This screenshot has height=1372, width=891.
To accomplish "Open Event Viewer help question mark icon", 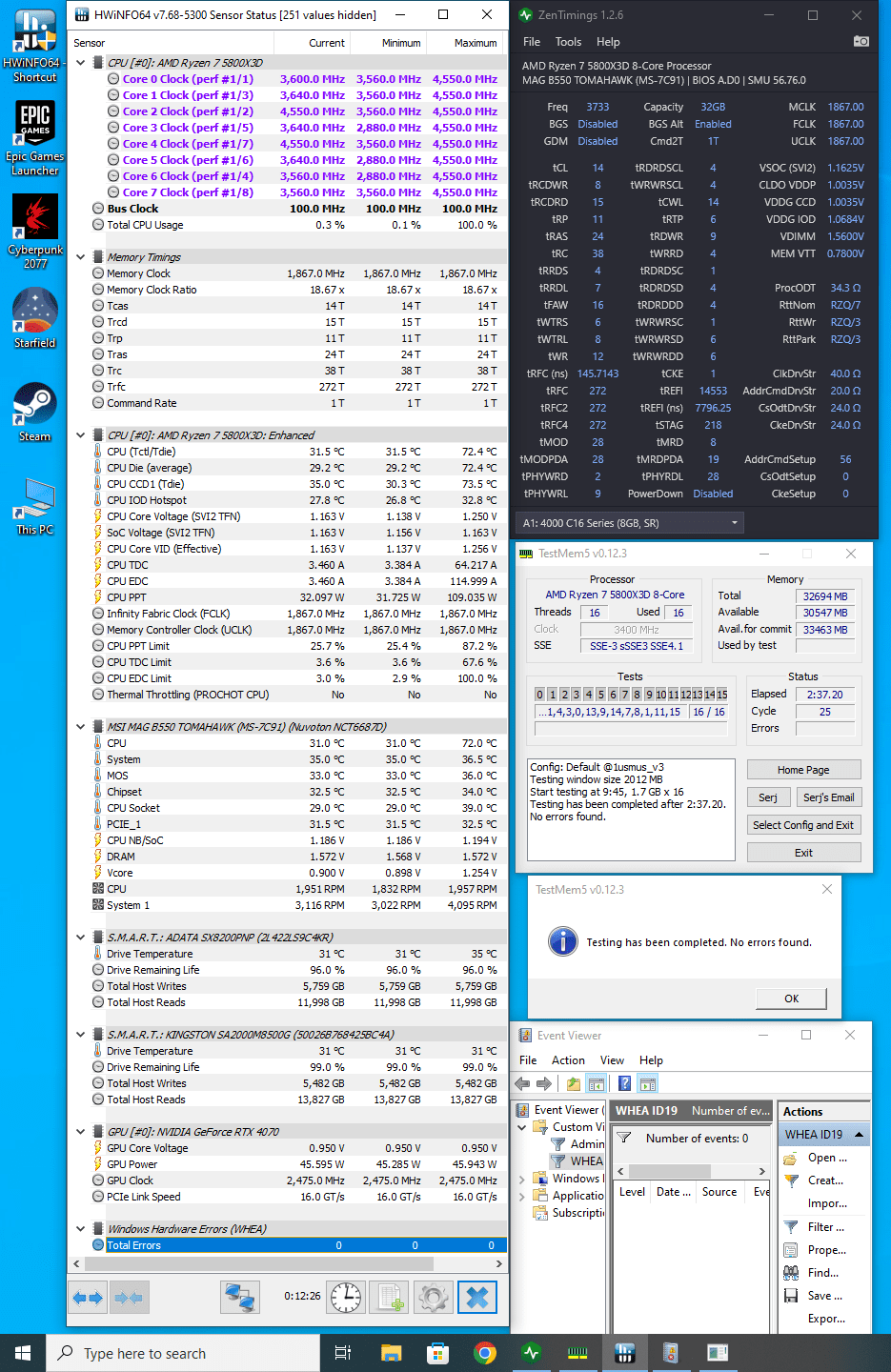I will (x=624, y=1083).
